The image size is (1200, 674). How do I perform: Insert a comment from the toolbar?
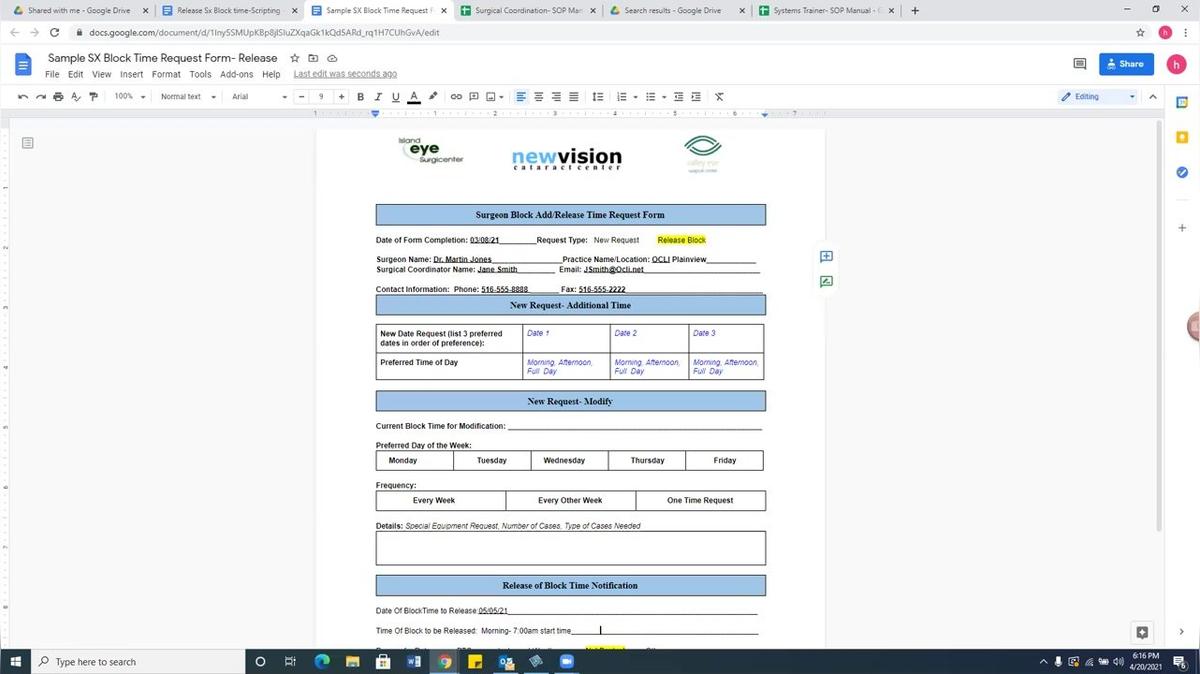pyautogui.click(x=474, y=96)
